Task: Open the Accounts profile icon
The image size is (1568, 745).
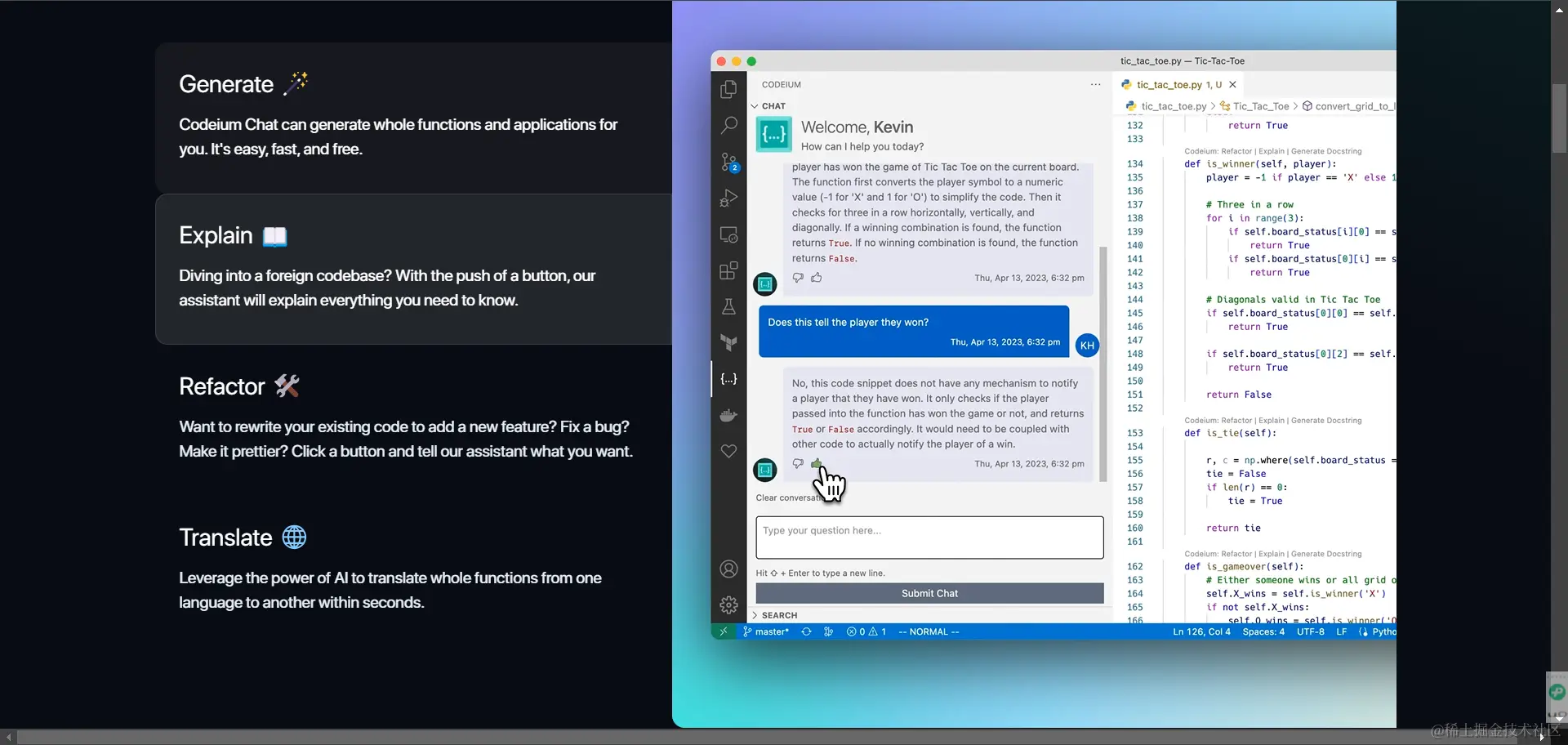Action: (728, 569)
